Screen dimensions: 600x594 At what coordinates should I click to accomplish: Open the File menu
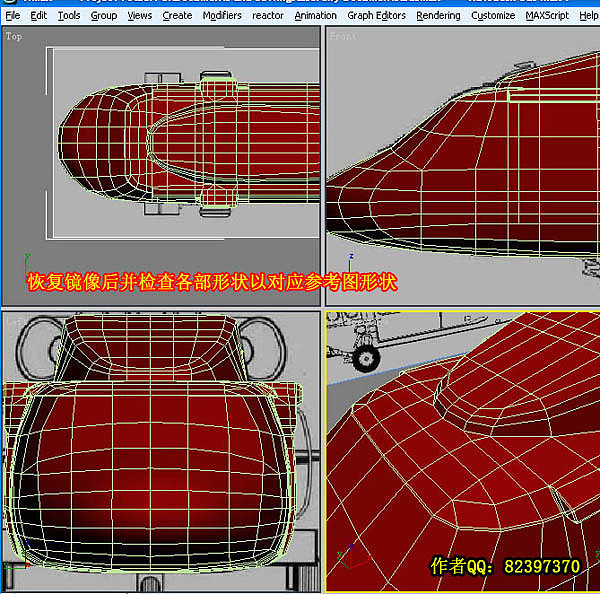point(13,16)
